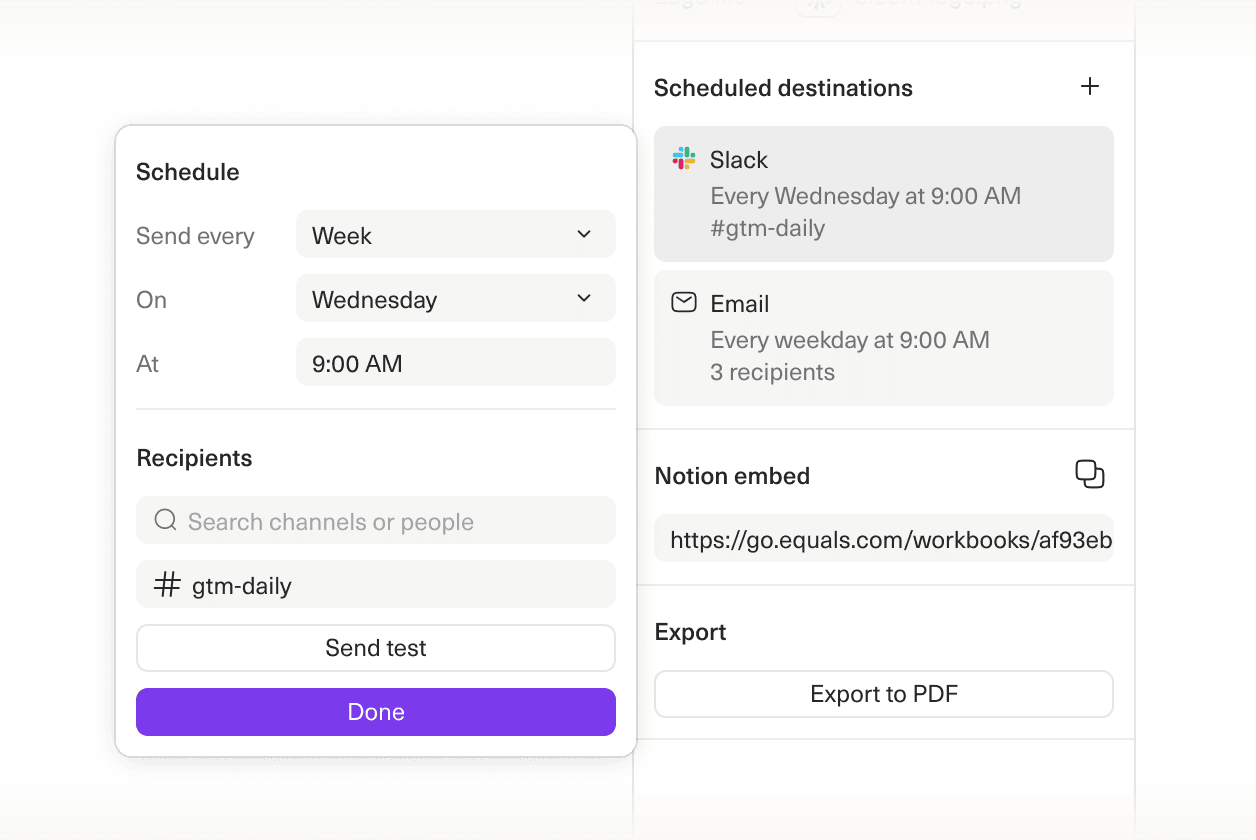Select the Email weekday destination card

(x=883, y=338)
